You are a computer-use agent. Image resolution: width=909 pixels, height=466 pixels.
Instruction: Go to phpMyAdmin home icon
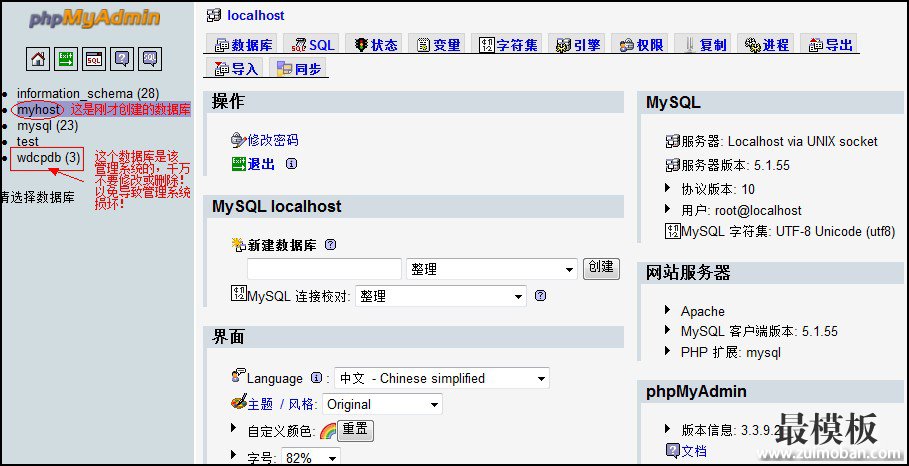pyautogui.click(x=38, y=59)
